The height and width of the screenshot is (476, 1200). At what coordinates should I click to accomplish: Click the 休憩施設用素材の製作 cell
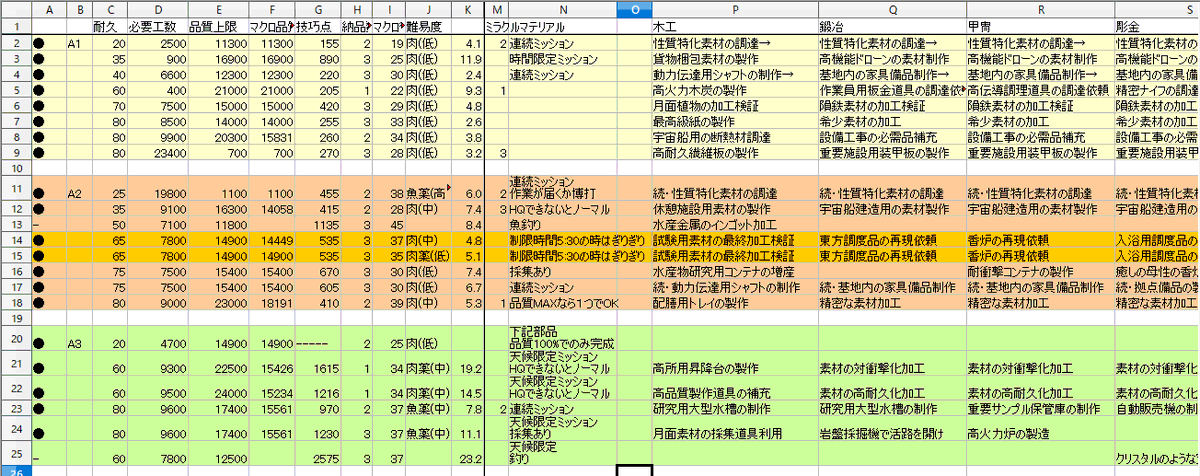coord(733,209)
